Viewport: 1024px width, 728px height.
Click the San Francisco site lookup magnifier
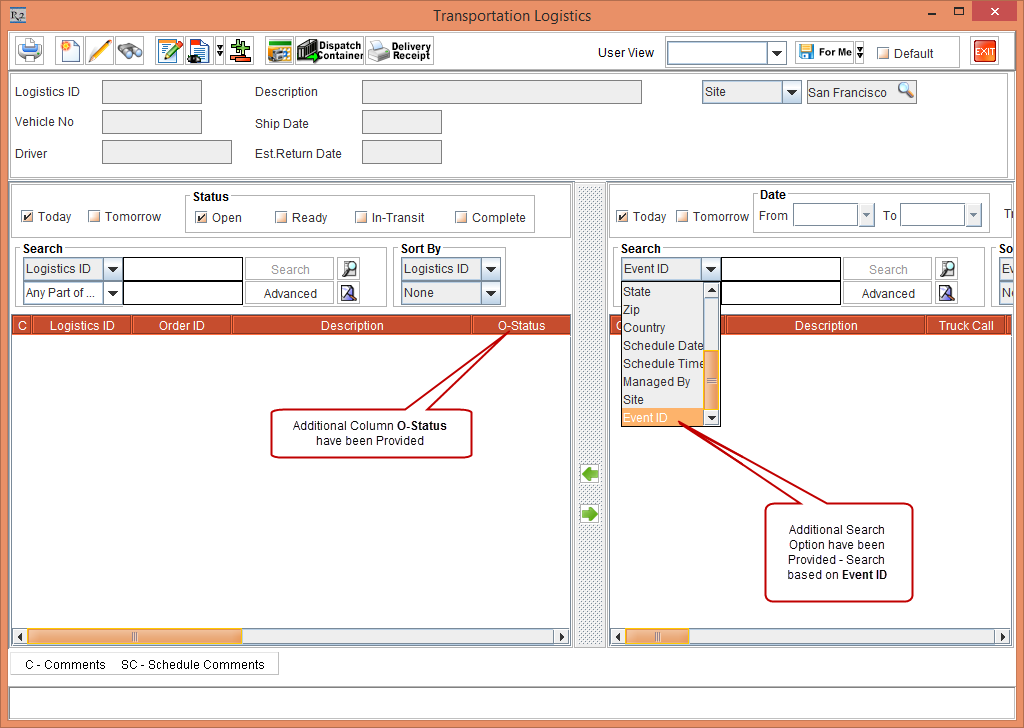pos(906,91)
